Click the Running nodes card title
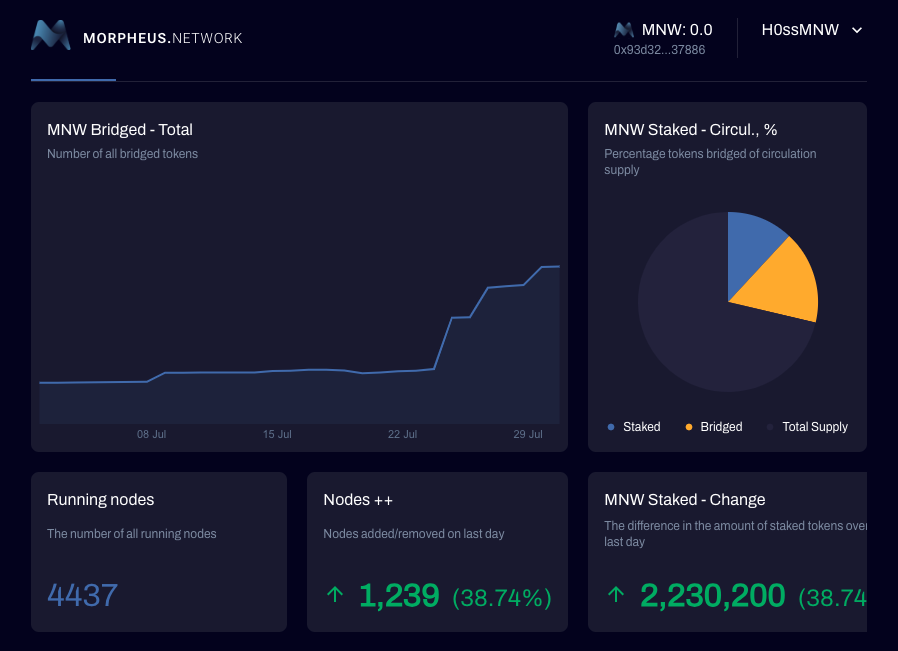Image resolution: width=898 pixels, height=651 pixels. point(101,500)
